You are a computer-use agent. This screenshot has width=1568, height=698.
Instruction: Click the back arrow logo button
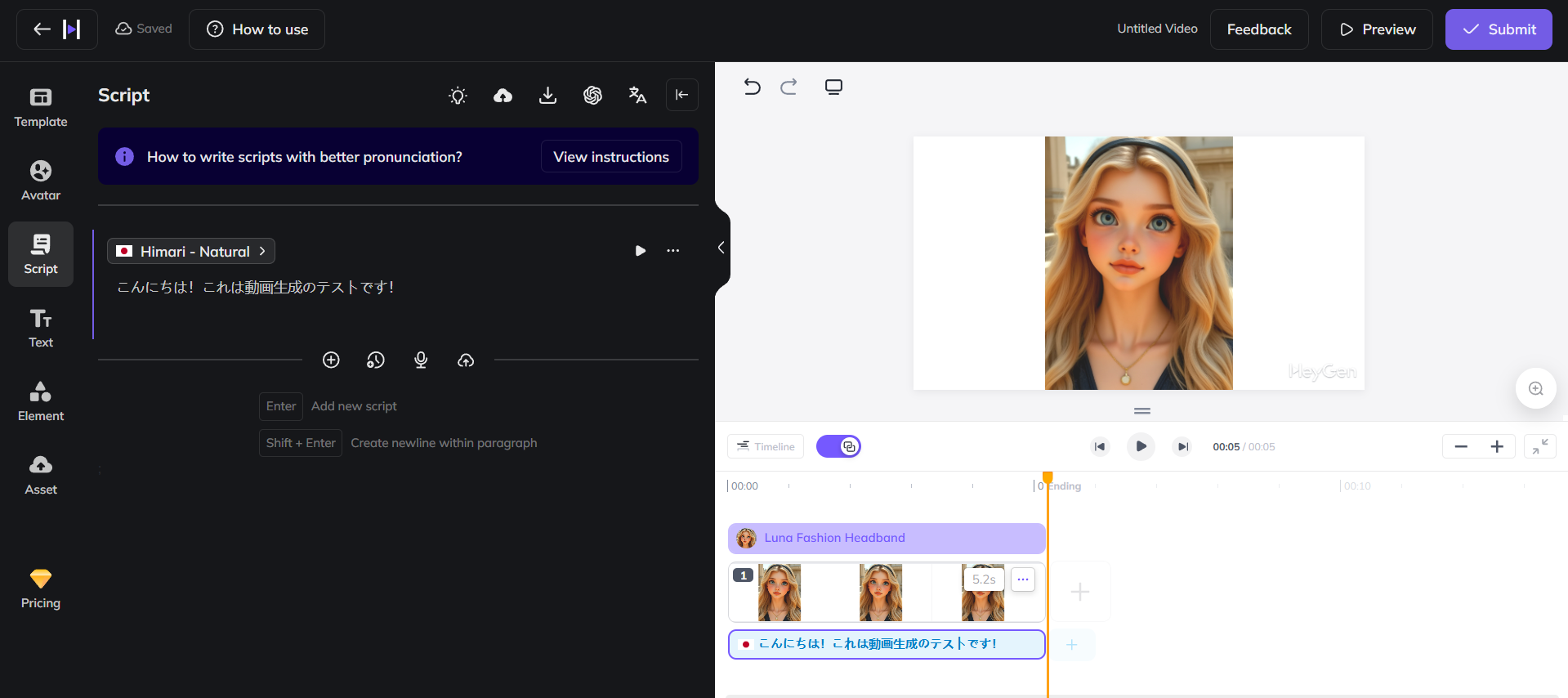[57, 29]
